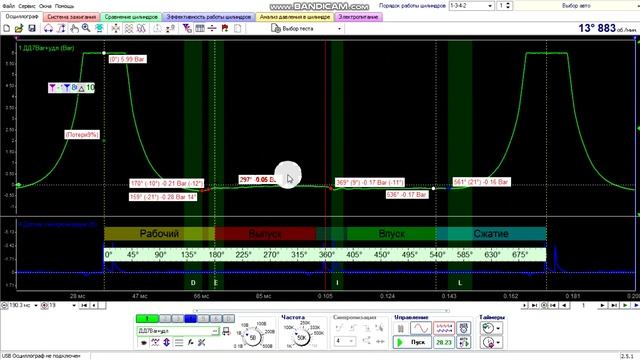The image size is (640, 360).
Task: Click the table grid toolbar icon
Action: click(200, 28)
